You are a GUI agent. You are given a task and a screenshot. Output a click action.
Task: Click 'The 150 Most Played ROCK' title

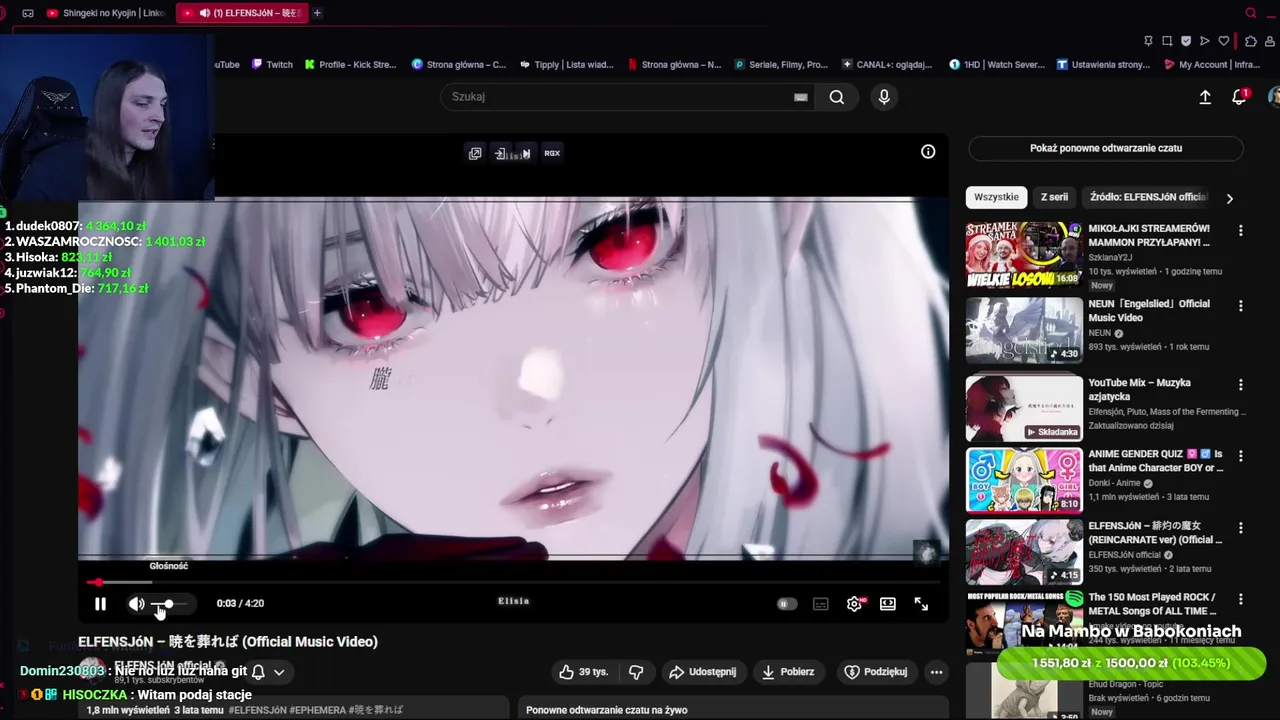1152,604
